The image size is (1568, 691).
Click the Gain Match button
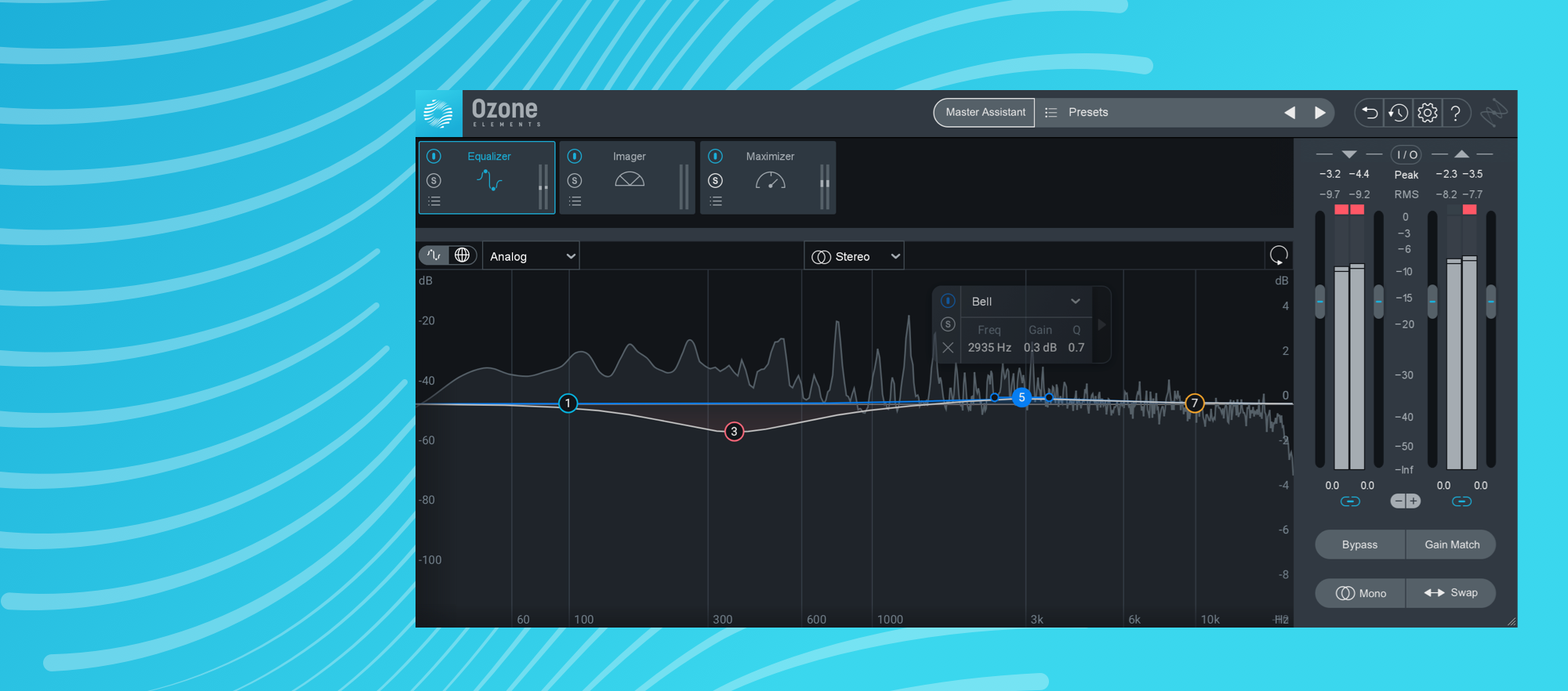tap(1451, 544)
